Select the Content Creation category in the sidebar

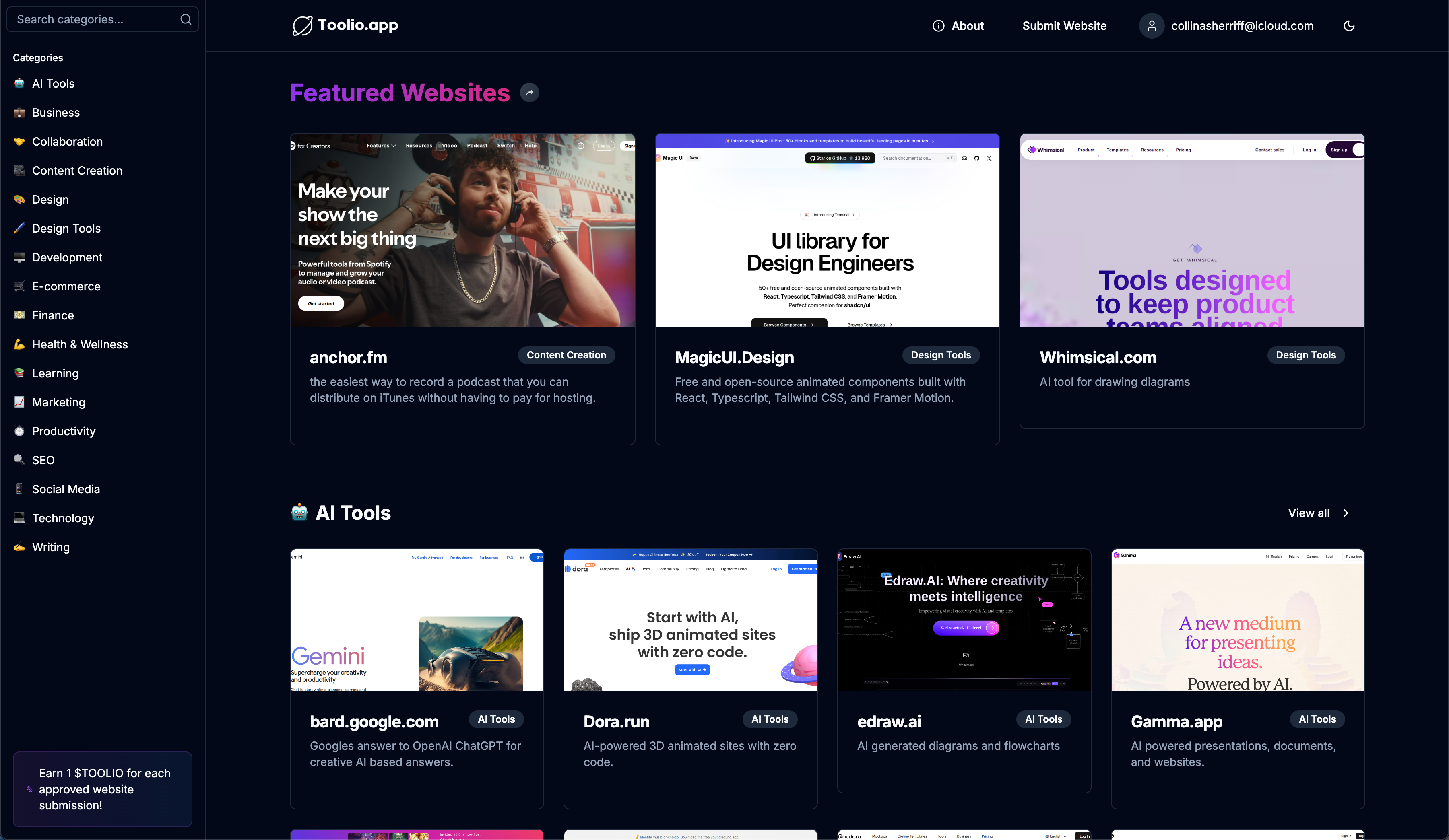point(77,171)
